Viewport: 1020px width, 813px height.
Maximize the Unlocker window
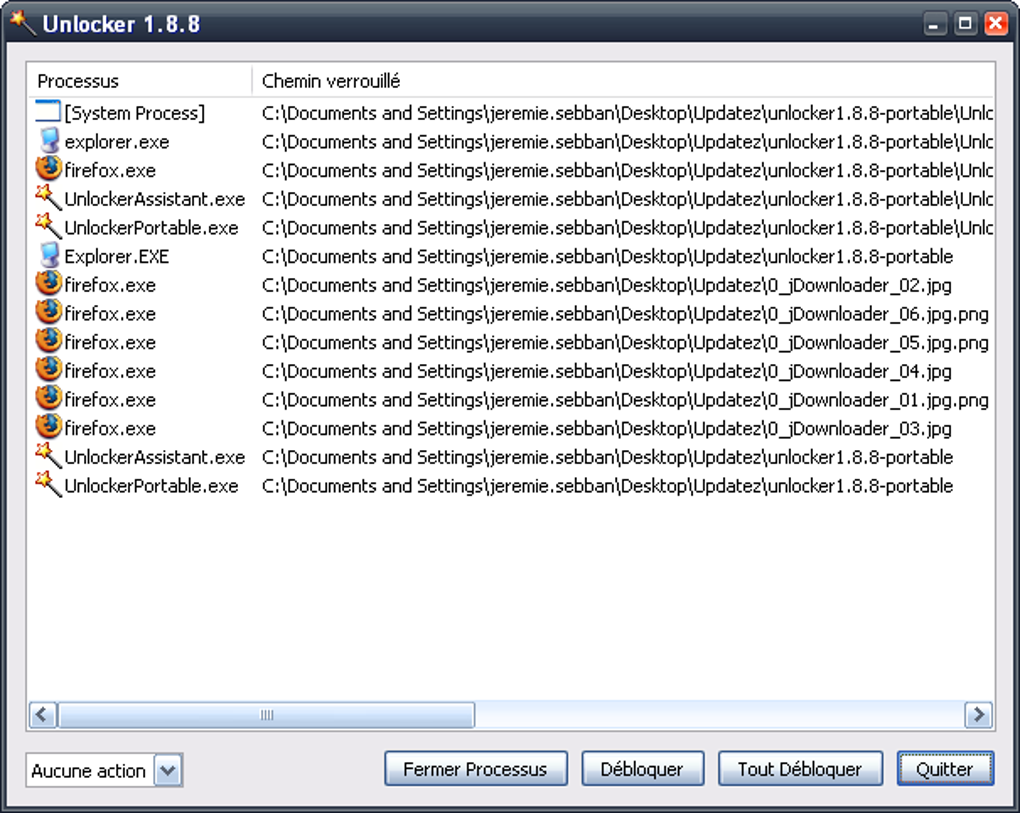point(965,25)
